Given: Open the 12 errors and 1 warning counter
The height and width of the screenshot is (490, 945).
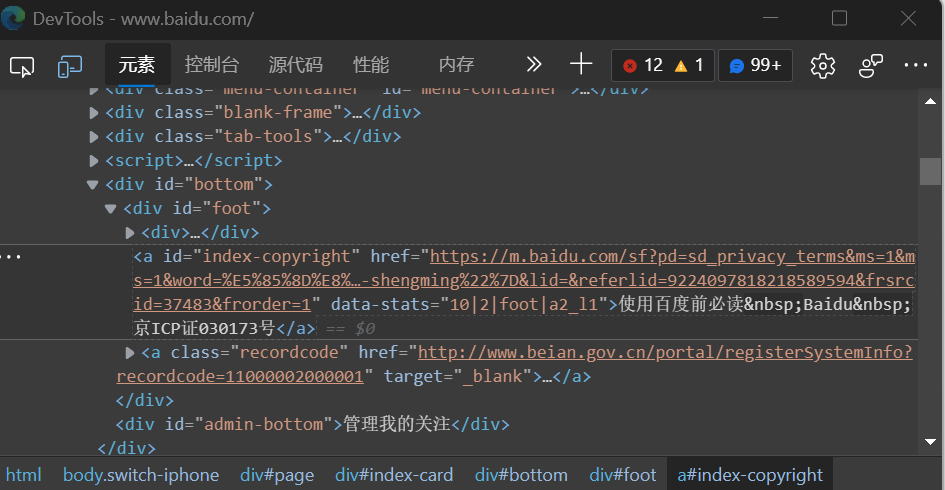Looking at the screenshot, I should coord(663,65).
